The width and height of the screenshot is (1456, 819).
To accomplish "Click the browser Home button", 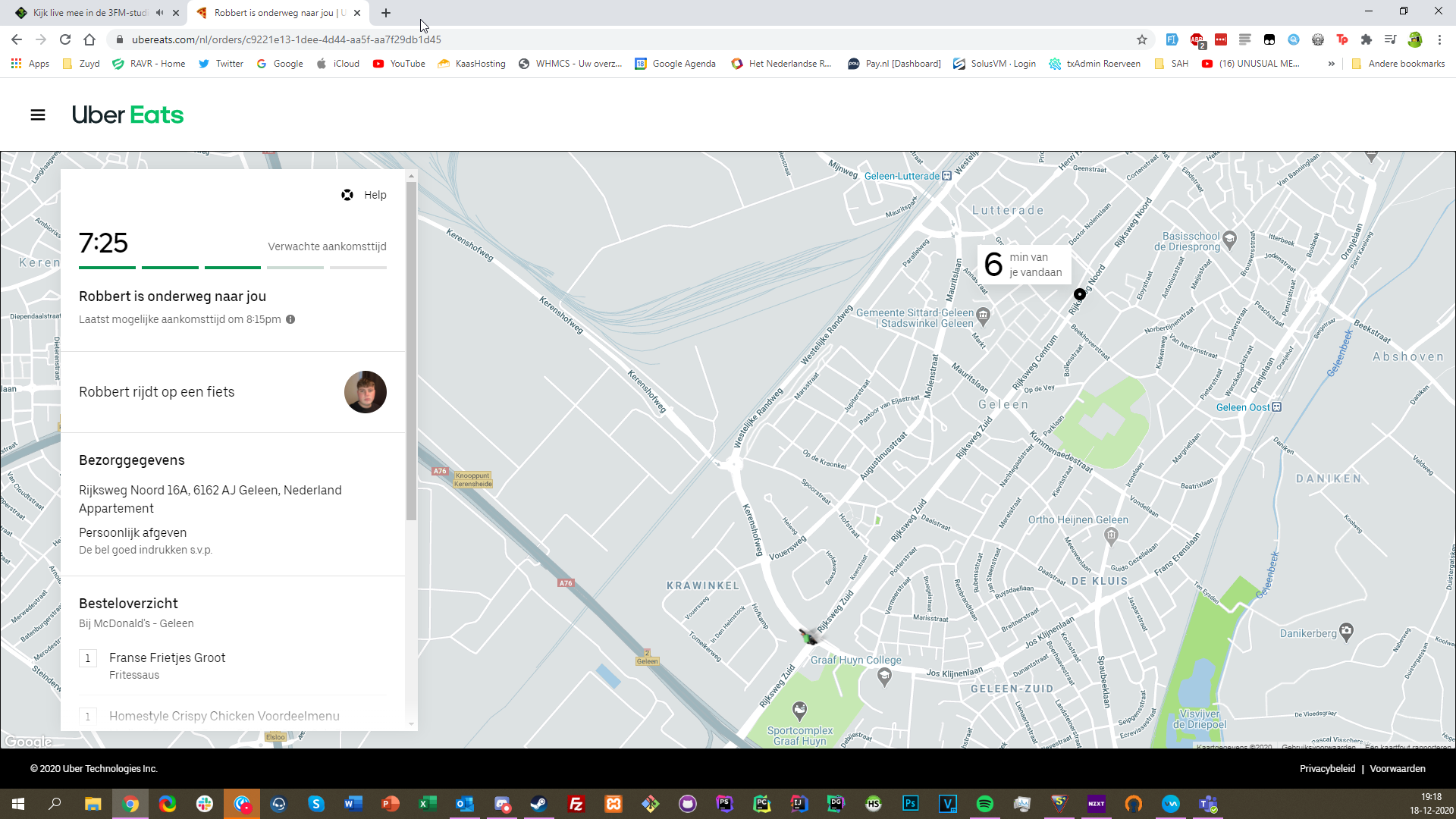I will tap(89, 39).
